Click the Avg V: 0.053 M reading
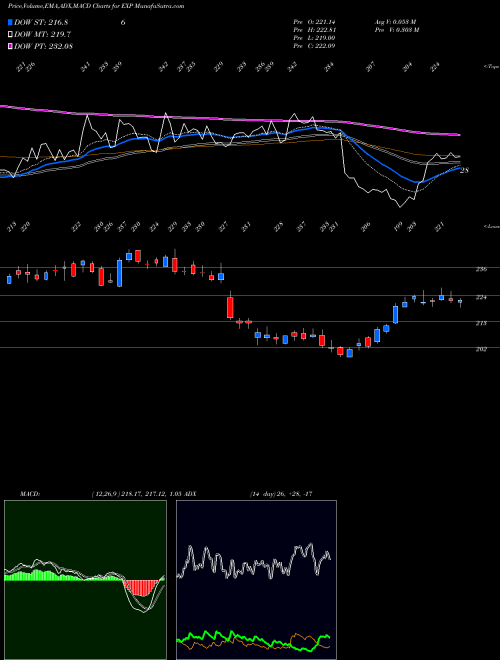The height and width of the screenshot is (660, 500). click(396, 22)
